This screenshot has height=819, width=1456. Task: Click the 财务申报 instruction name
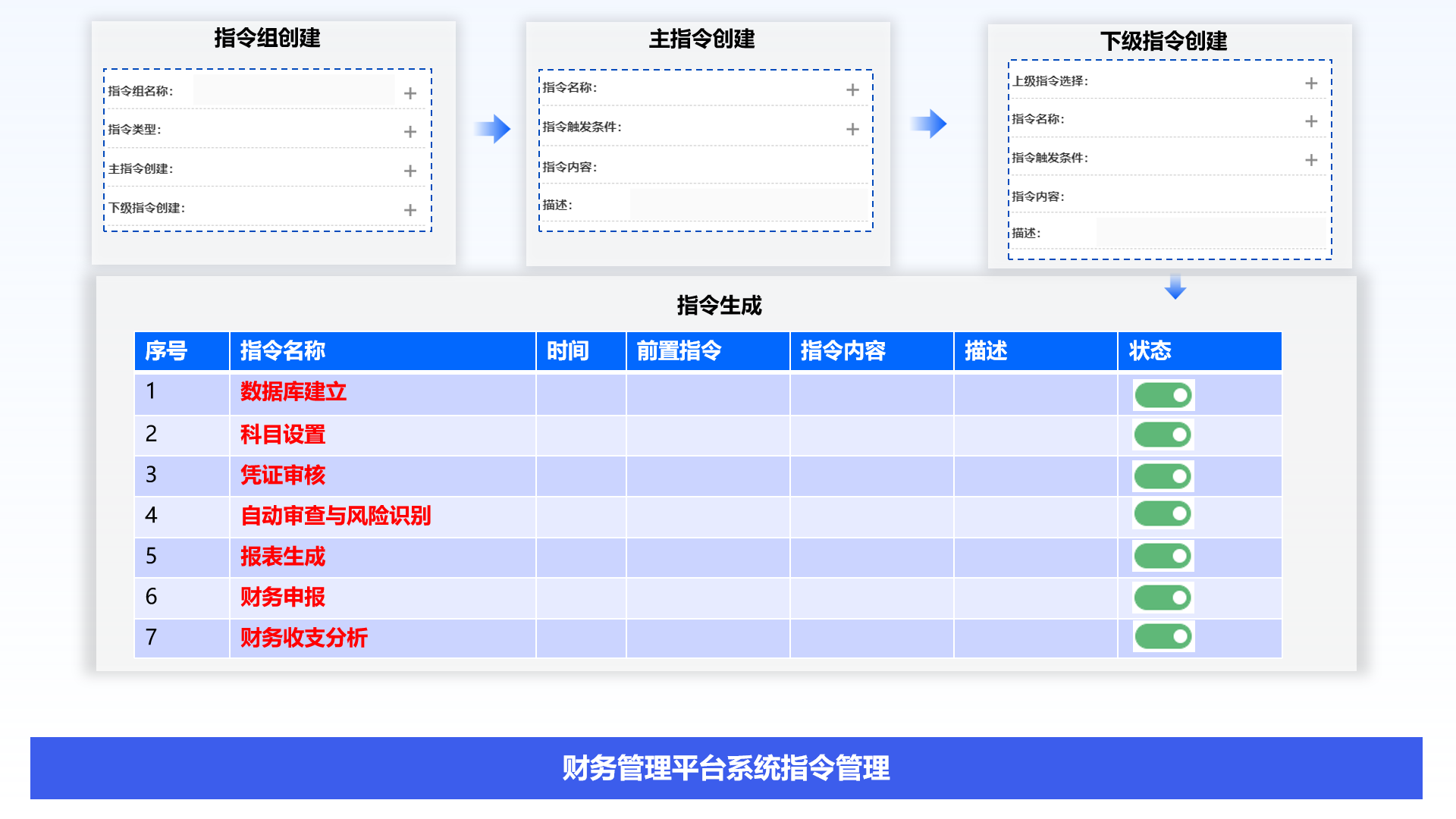point(283,597)
